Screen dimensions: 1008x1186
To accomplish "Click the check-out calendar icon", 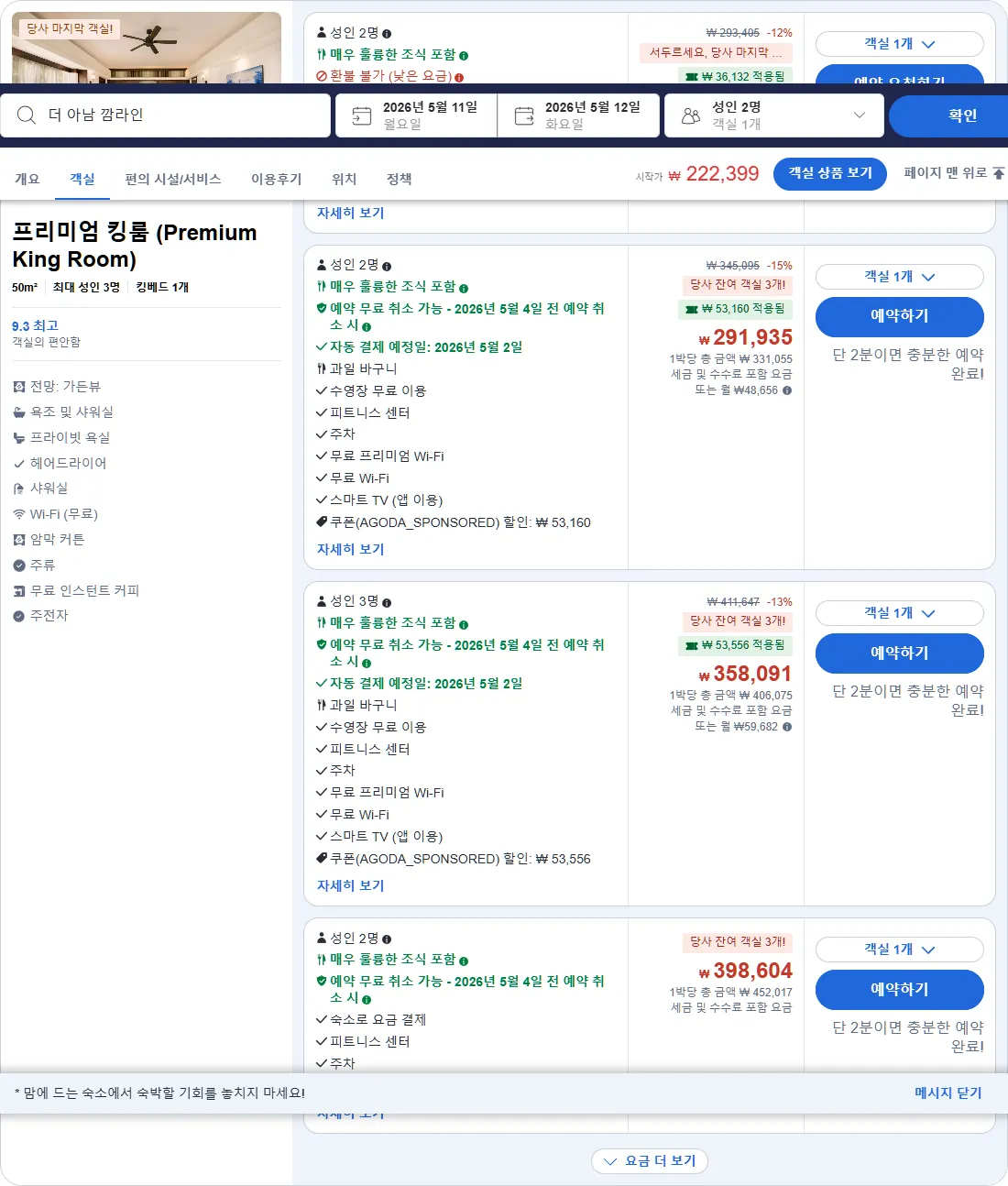I will (524, 115).
